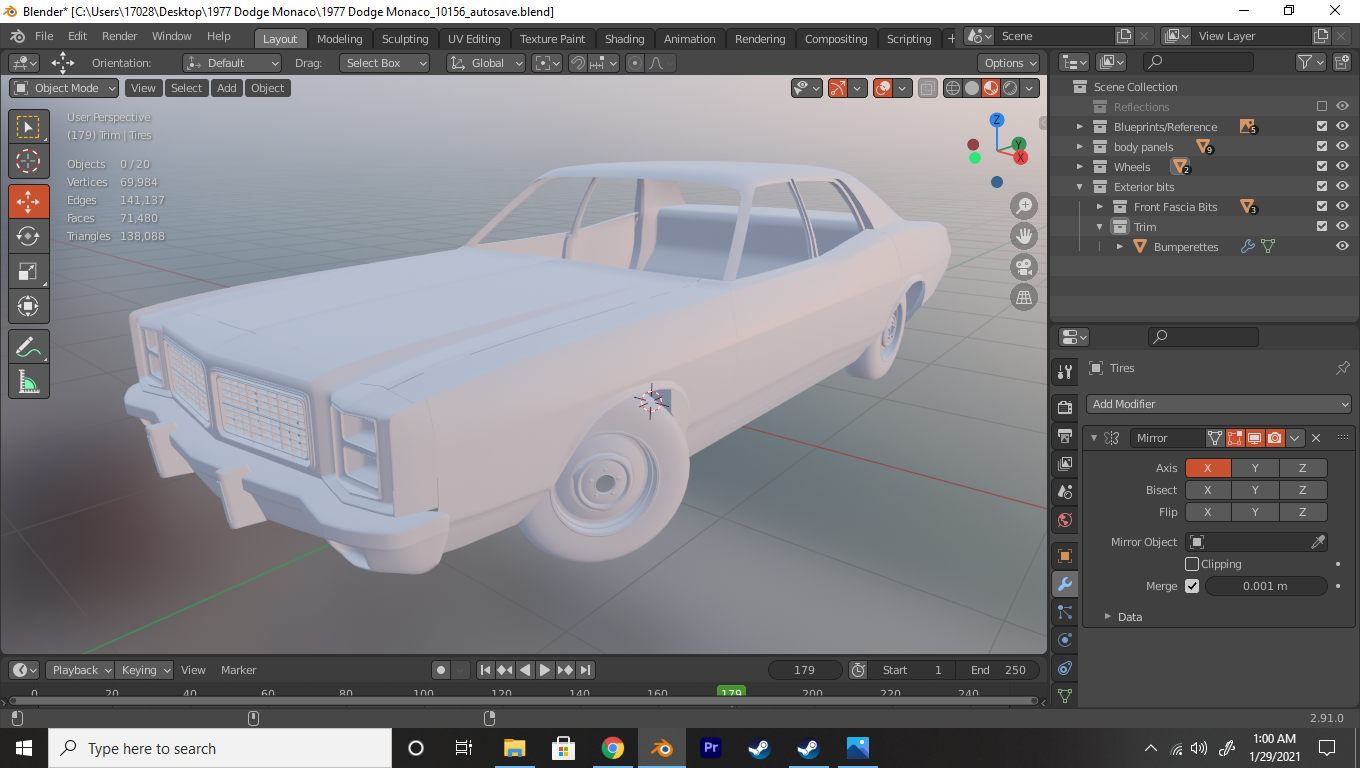The height and width of the screenshot is (768, 1360).
Task: Toggle Mirror modifier viewport display button
Action: coord(1255,438)
